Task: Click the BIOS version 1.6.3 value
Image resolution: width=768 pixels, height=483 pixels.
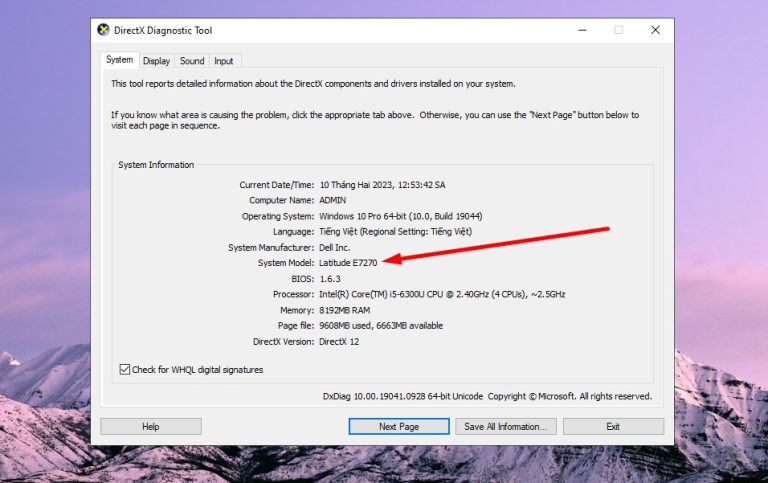Action: tap(330, 279)
